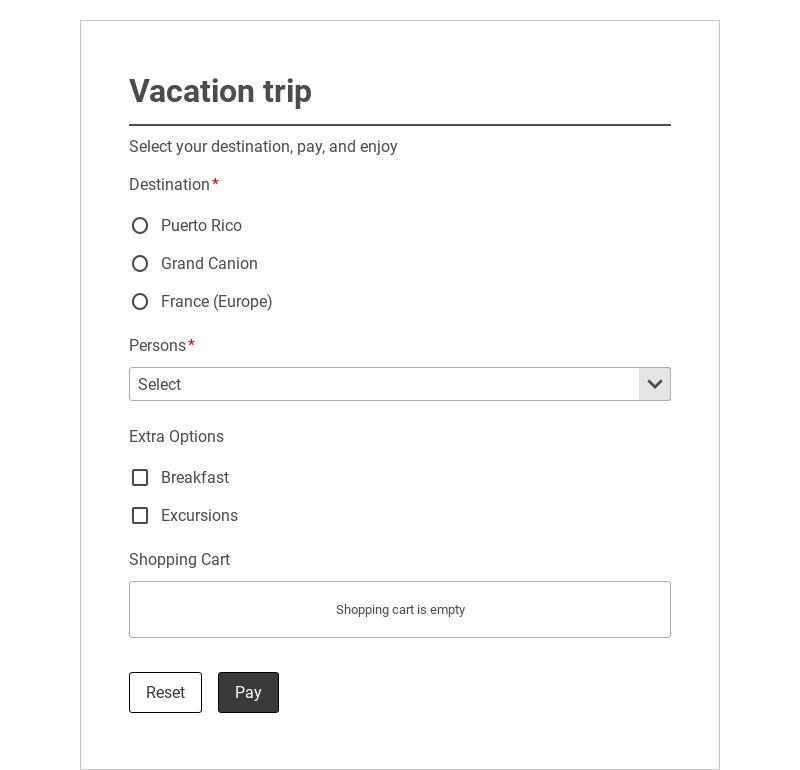Click the Puerto Rico label text
This screenshot has height=770, width=800.
[x=201, y=226]
